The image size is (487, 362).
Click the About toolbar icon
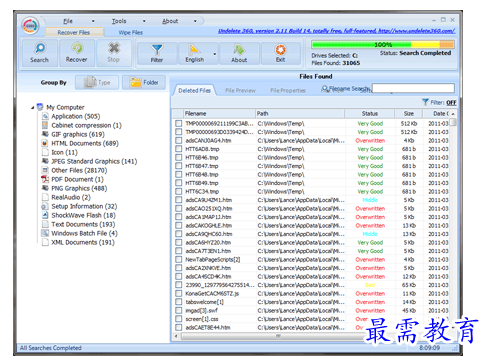(x=239, y=53)
